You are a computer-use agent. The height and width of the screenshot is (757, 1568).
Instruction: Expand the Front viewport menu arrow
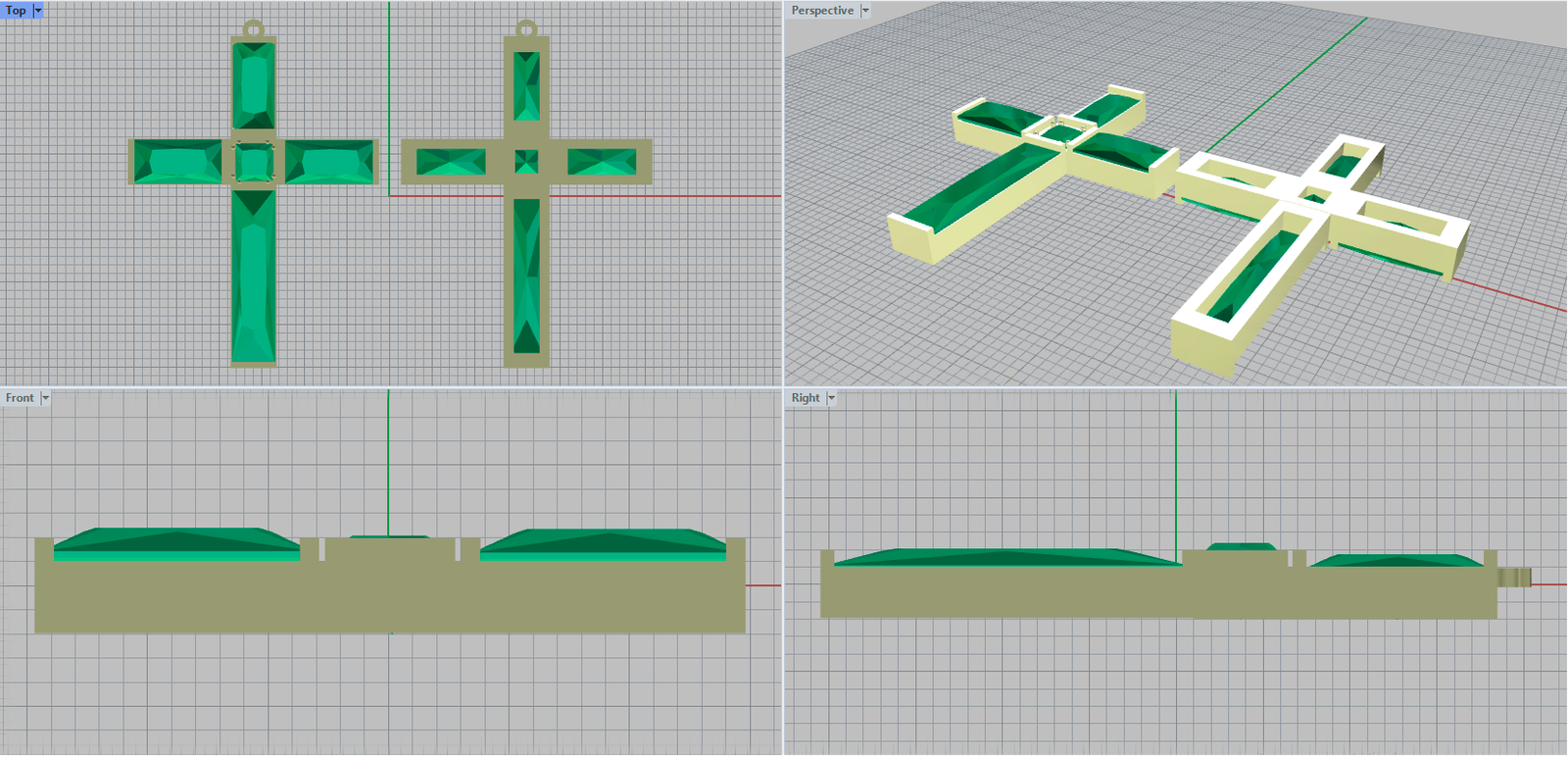click(x=45, y=398)
